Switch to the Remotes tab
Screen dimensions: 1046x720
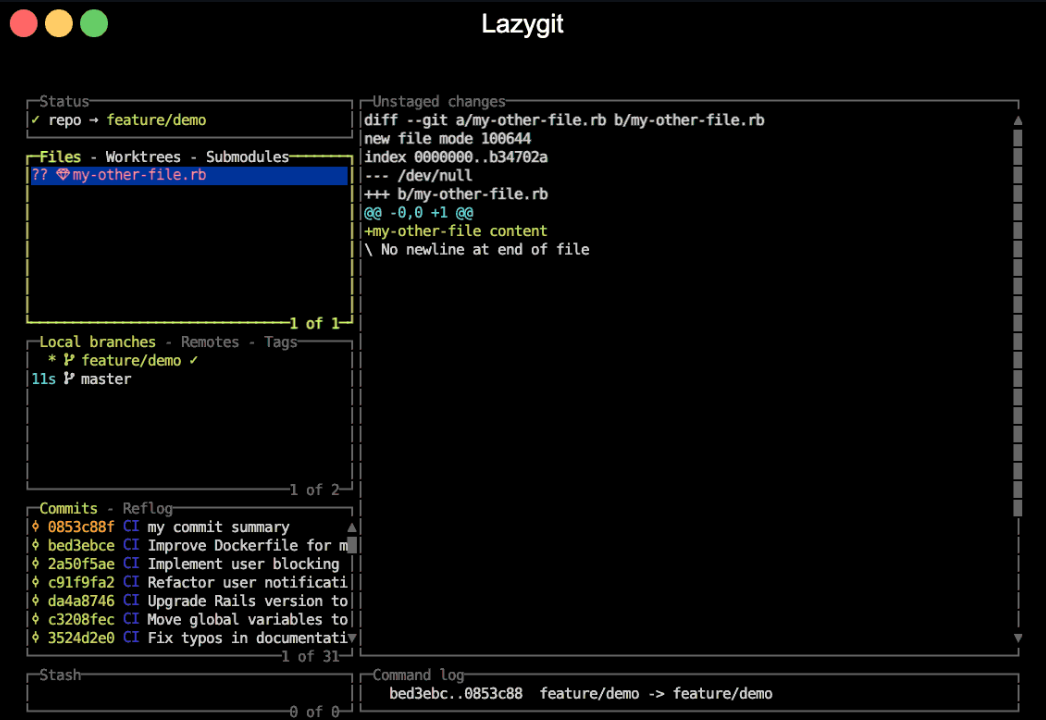click(x=210, y=342)
